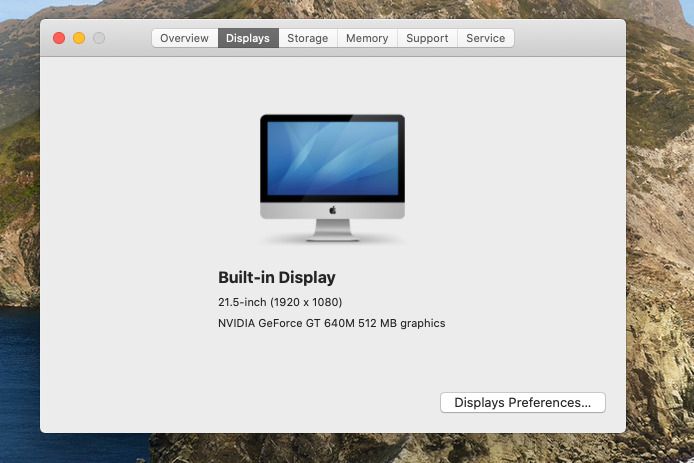Minimize the window with the yellow button
This screenshot has height=463, width=694.
pos(79,38)
